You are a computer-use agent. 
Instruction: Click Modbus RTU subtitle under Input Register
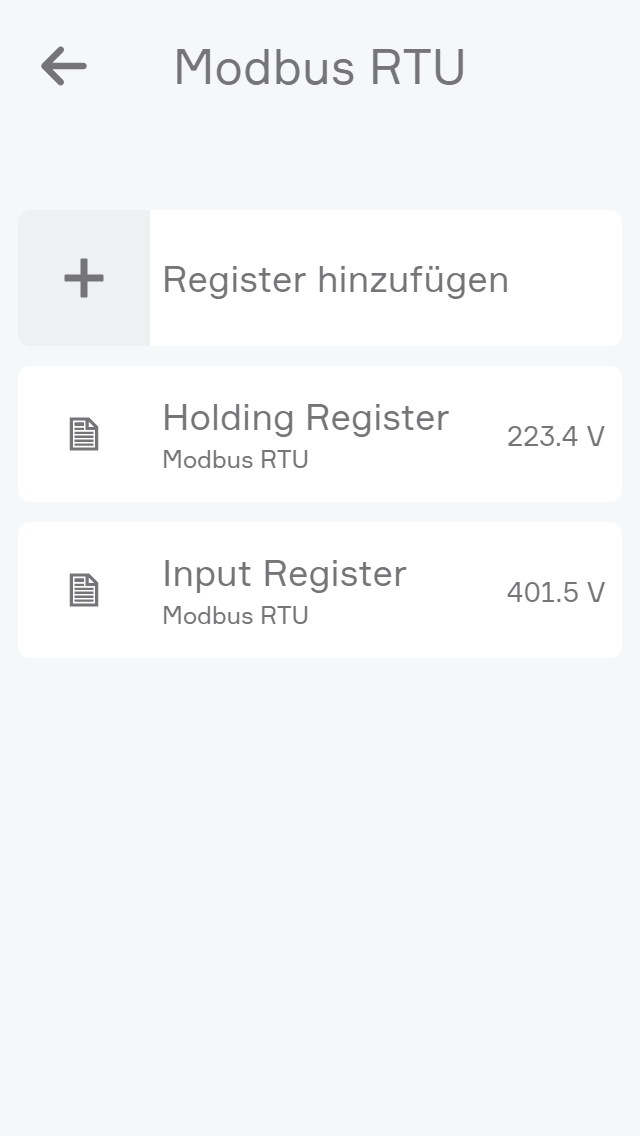(235, 616)
